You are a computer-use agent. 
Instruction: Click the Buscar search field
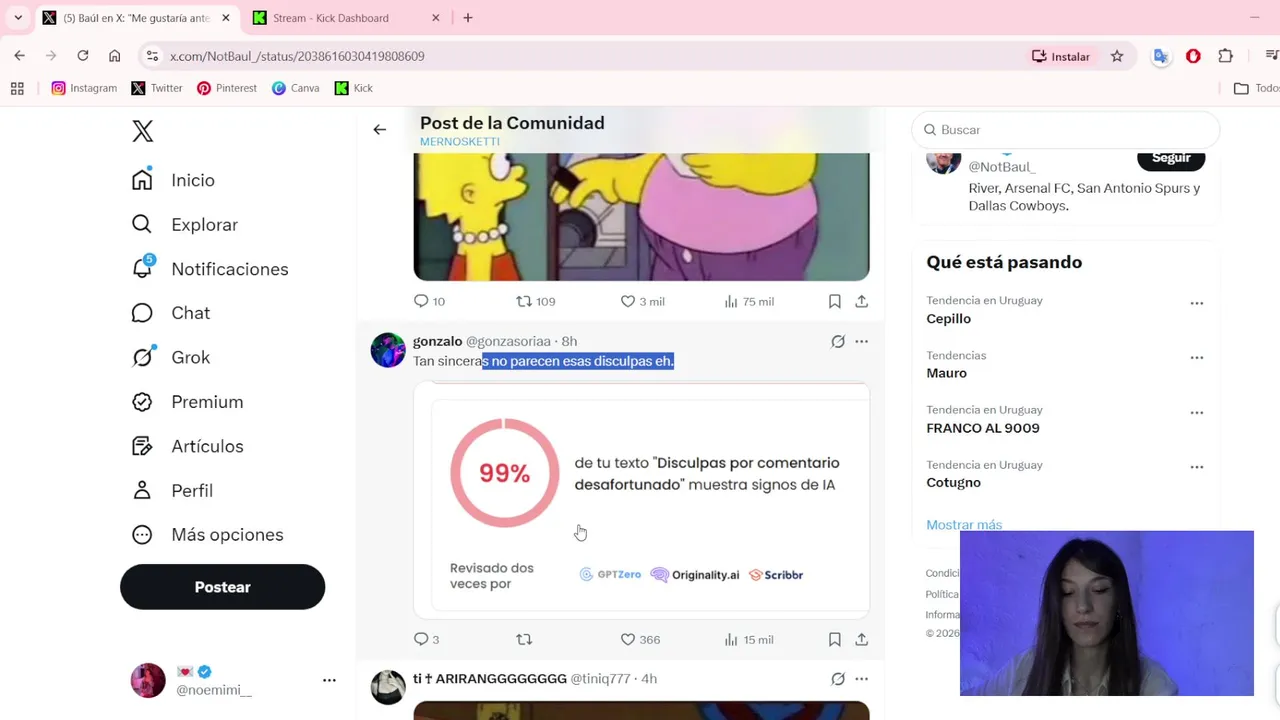(x=1066, y=130)
